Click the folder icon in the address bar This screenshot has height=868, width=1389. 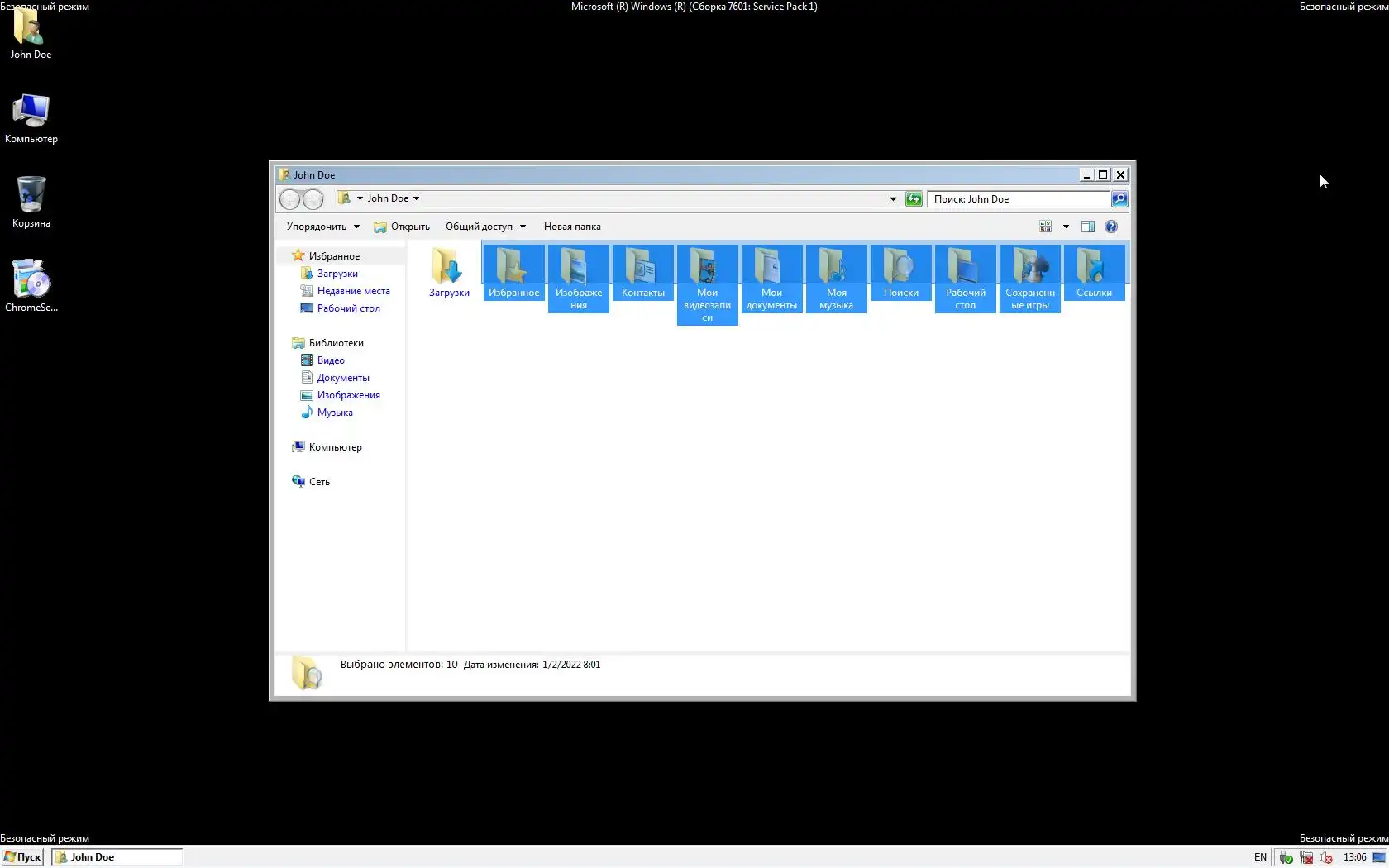[344, 198]
